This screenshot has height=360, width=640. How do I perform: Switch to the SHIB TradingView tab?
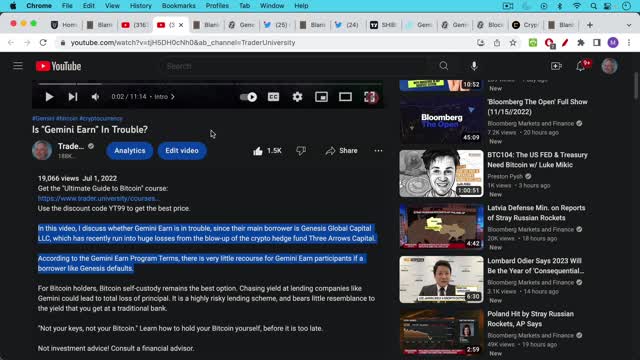(x=383, y=25)
